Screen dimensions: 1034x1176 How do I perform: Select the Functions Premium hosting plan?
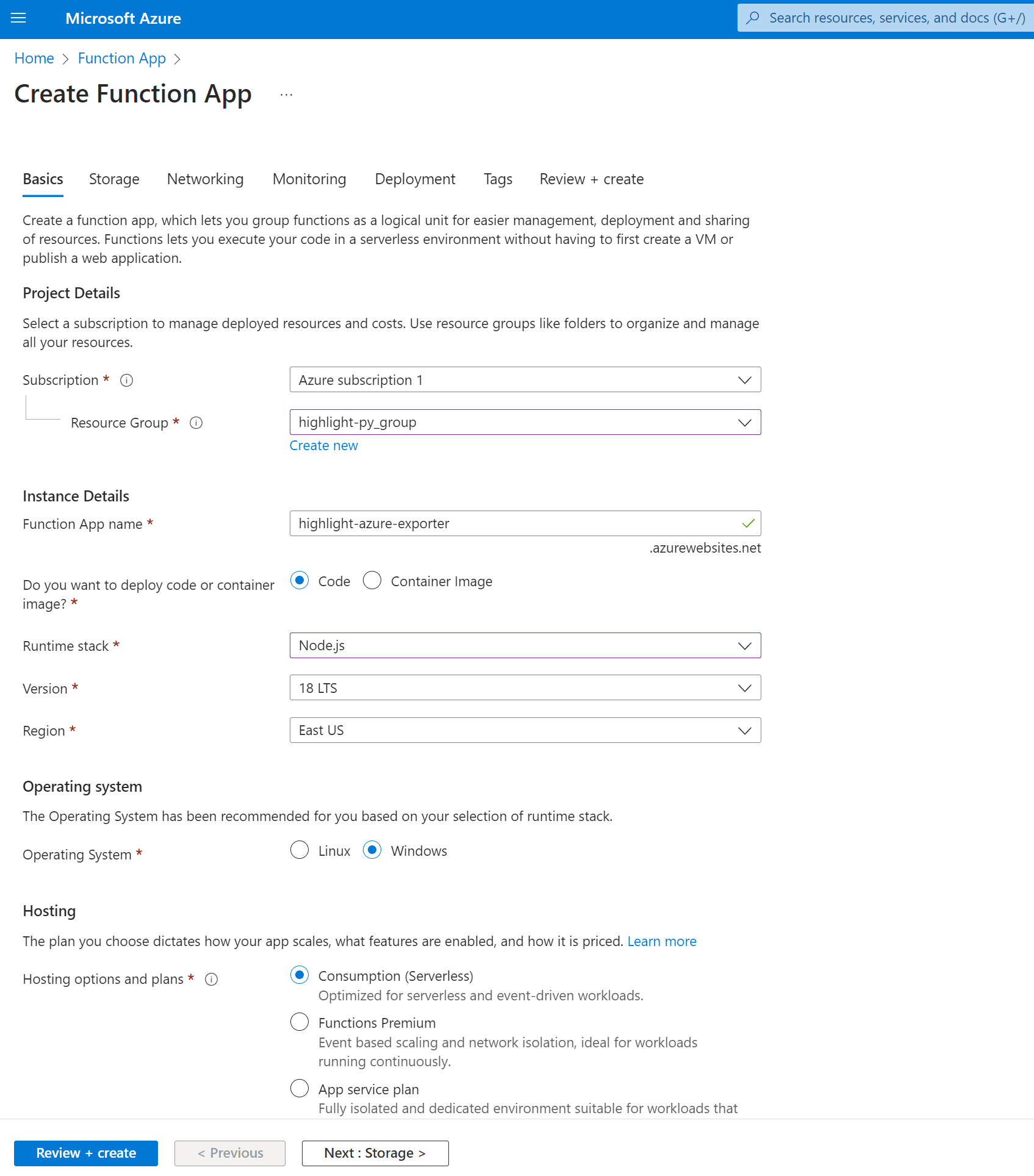click(x=300, y=1022)
